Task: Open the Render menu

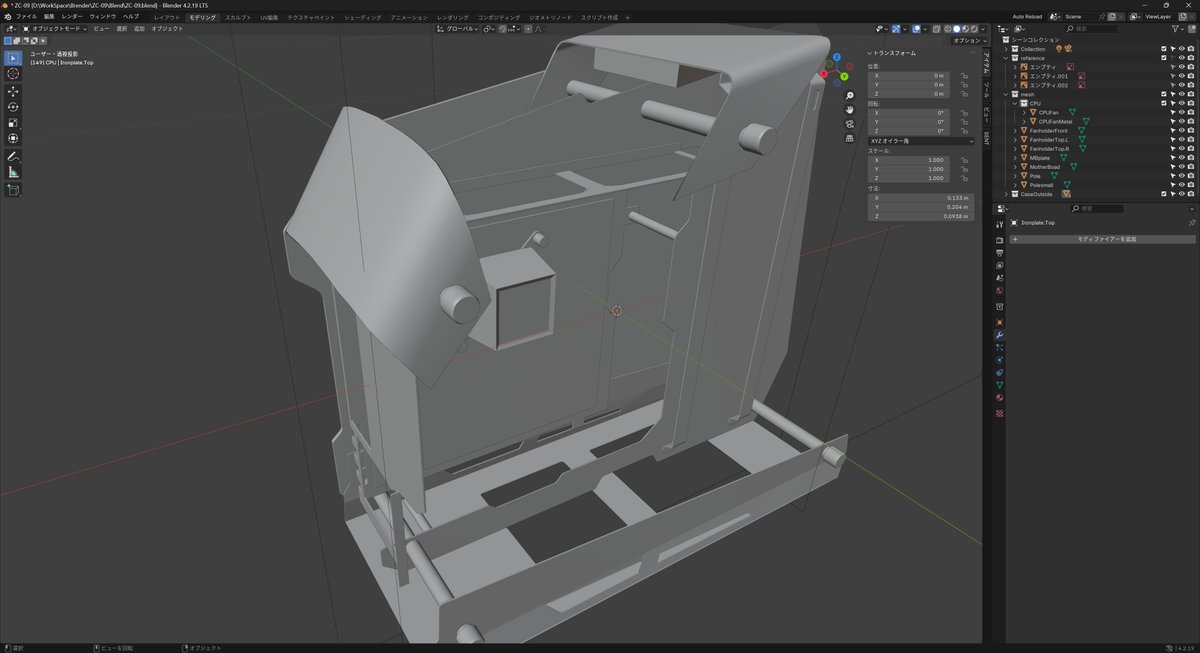Action: point(72,17)
